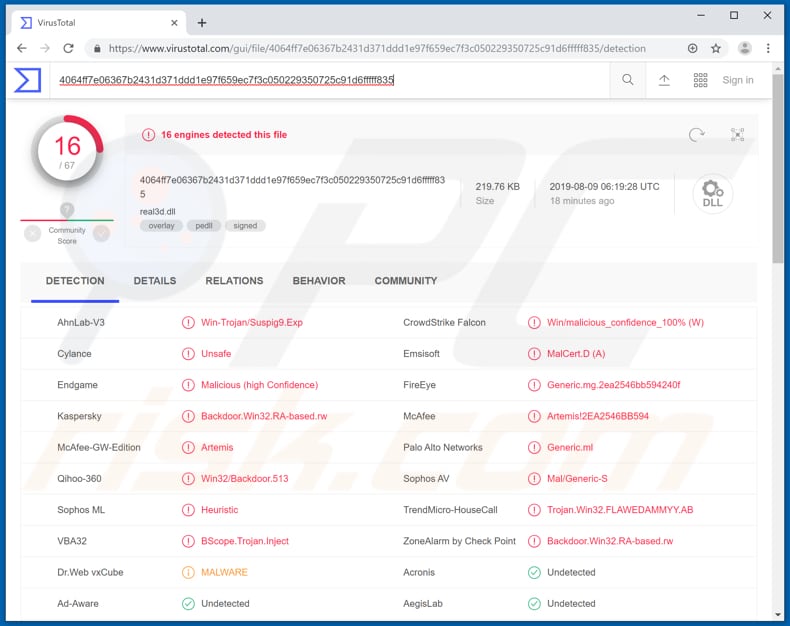Switch to the BEHAVIOR tab

[319, 281]
